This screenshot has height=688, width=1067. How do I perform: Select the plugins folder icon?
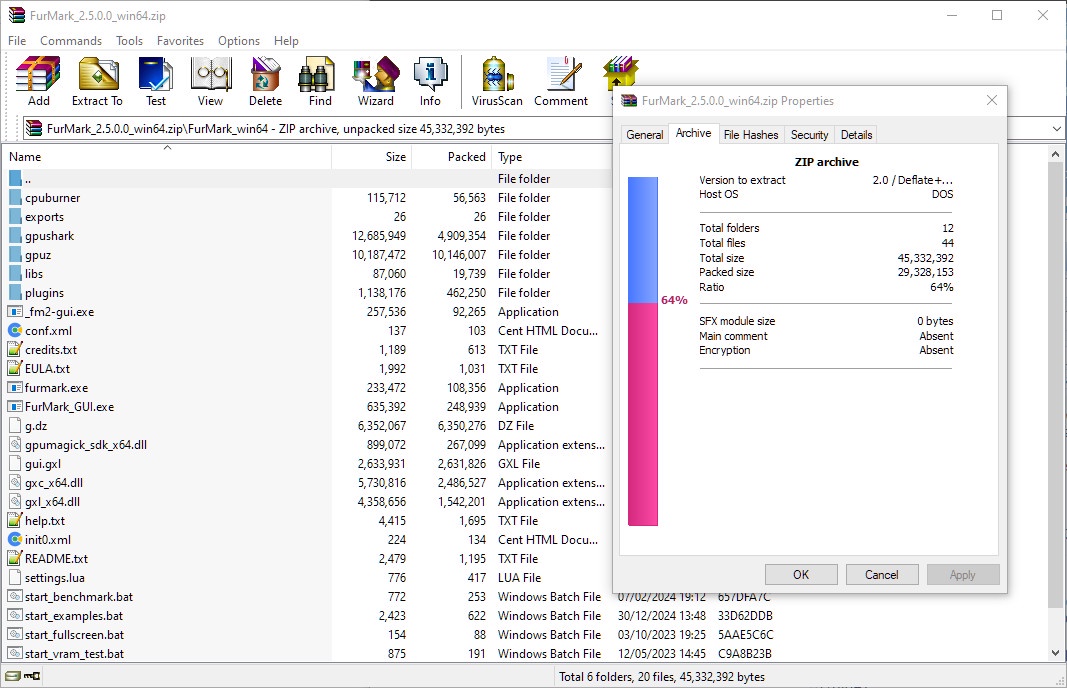pos(15,293)
